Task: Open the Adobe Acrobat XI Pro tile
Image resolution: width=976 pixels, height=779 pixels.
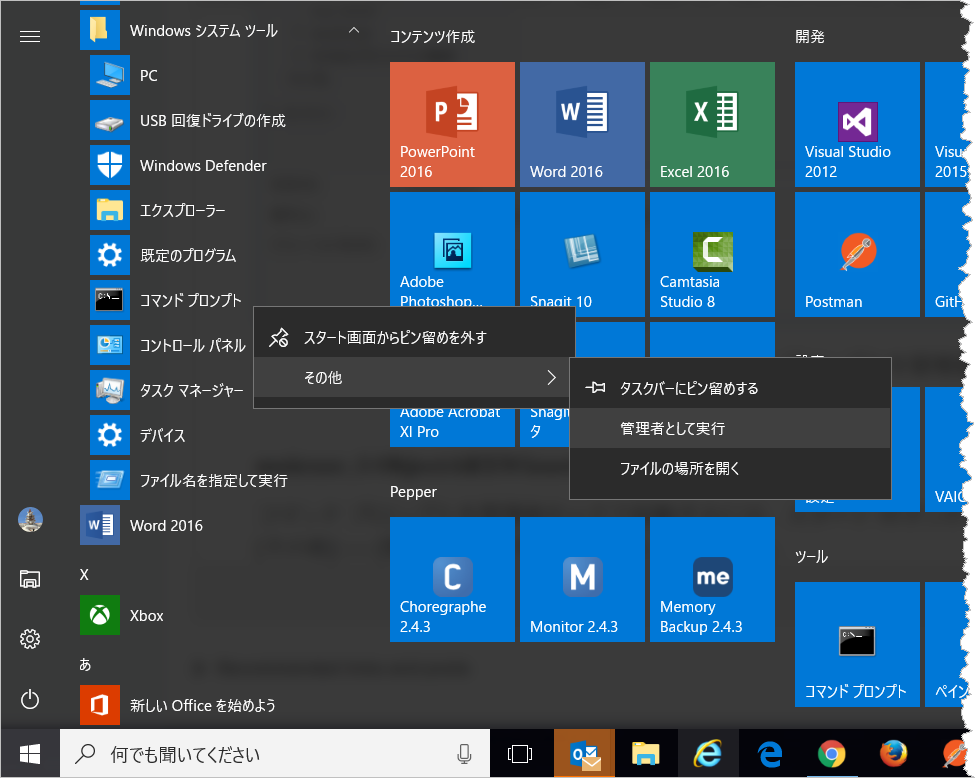Action: tap(452, 427)
